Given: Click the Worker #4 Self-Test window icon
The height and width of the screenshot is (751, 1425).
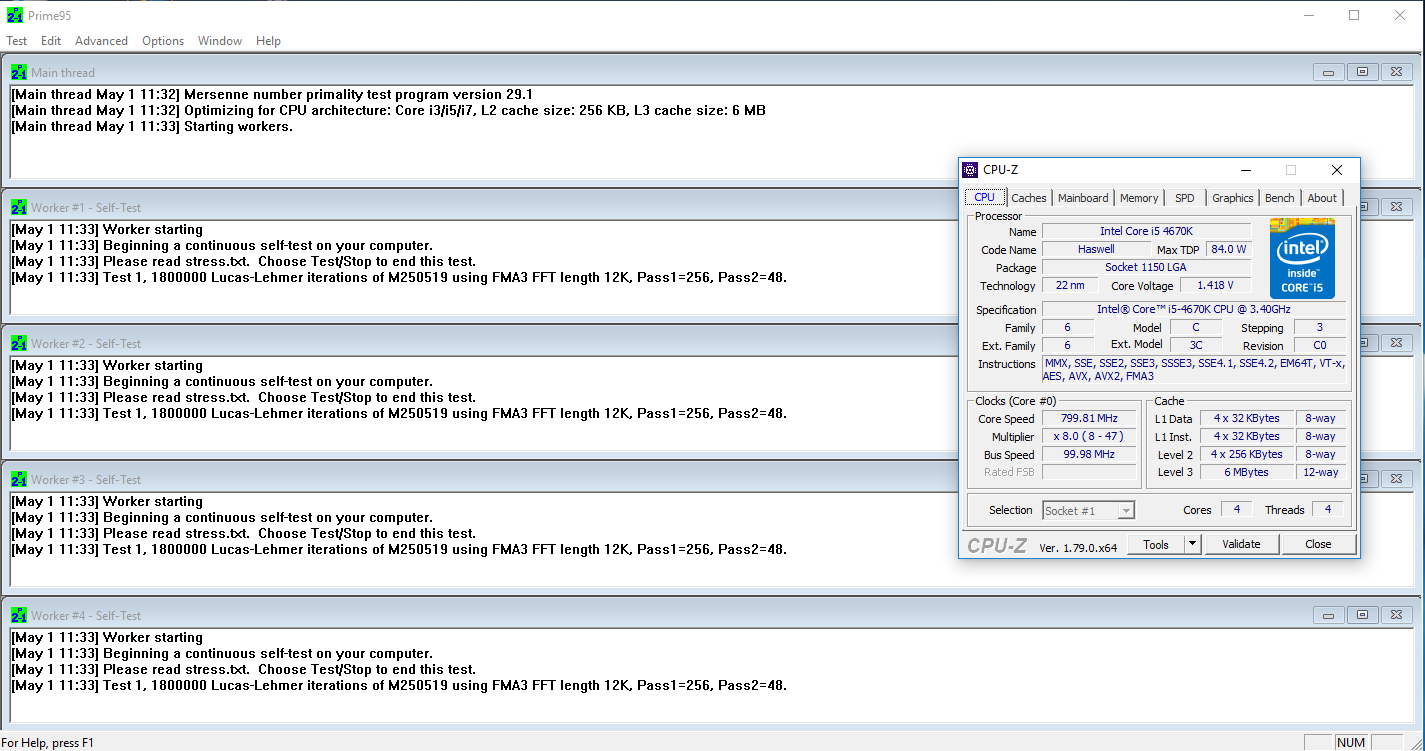Looking at the screenshot, I should (19, 615).
